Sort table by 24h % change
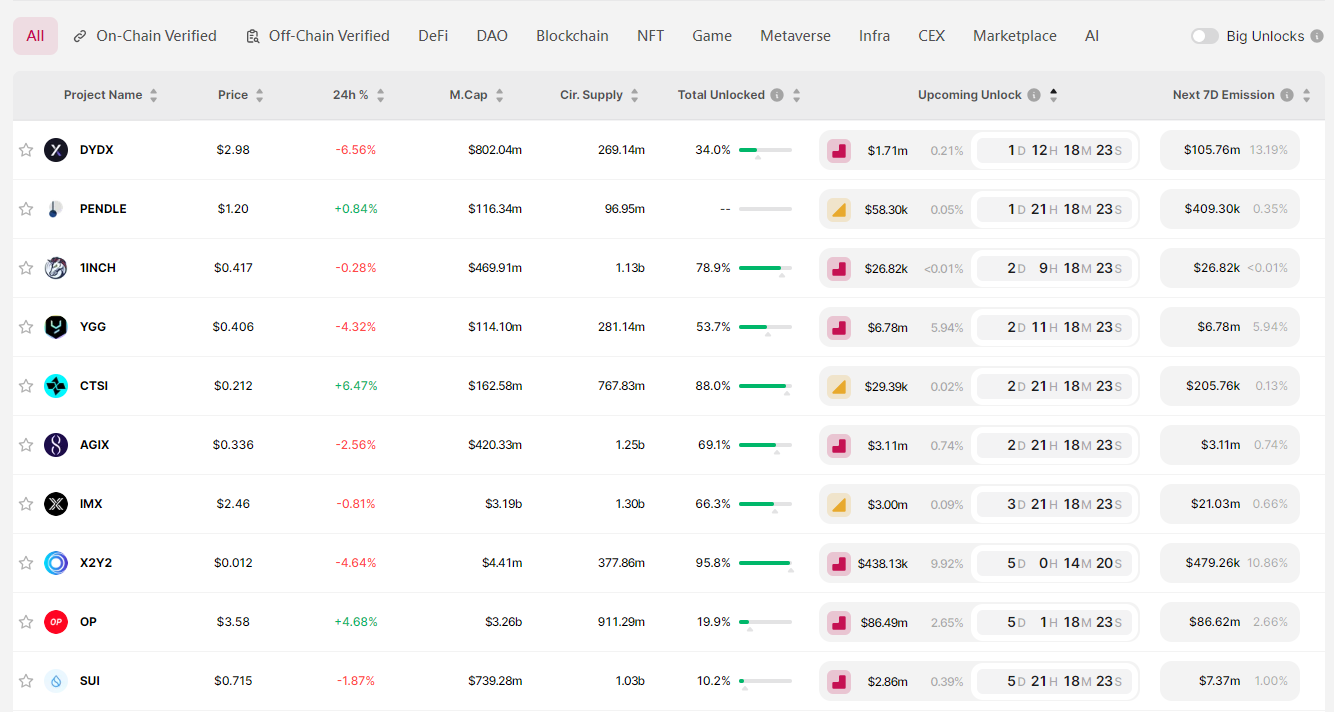The width and height of the screenshot is (1334, 712). [359, 95]
